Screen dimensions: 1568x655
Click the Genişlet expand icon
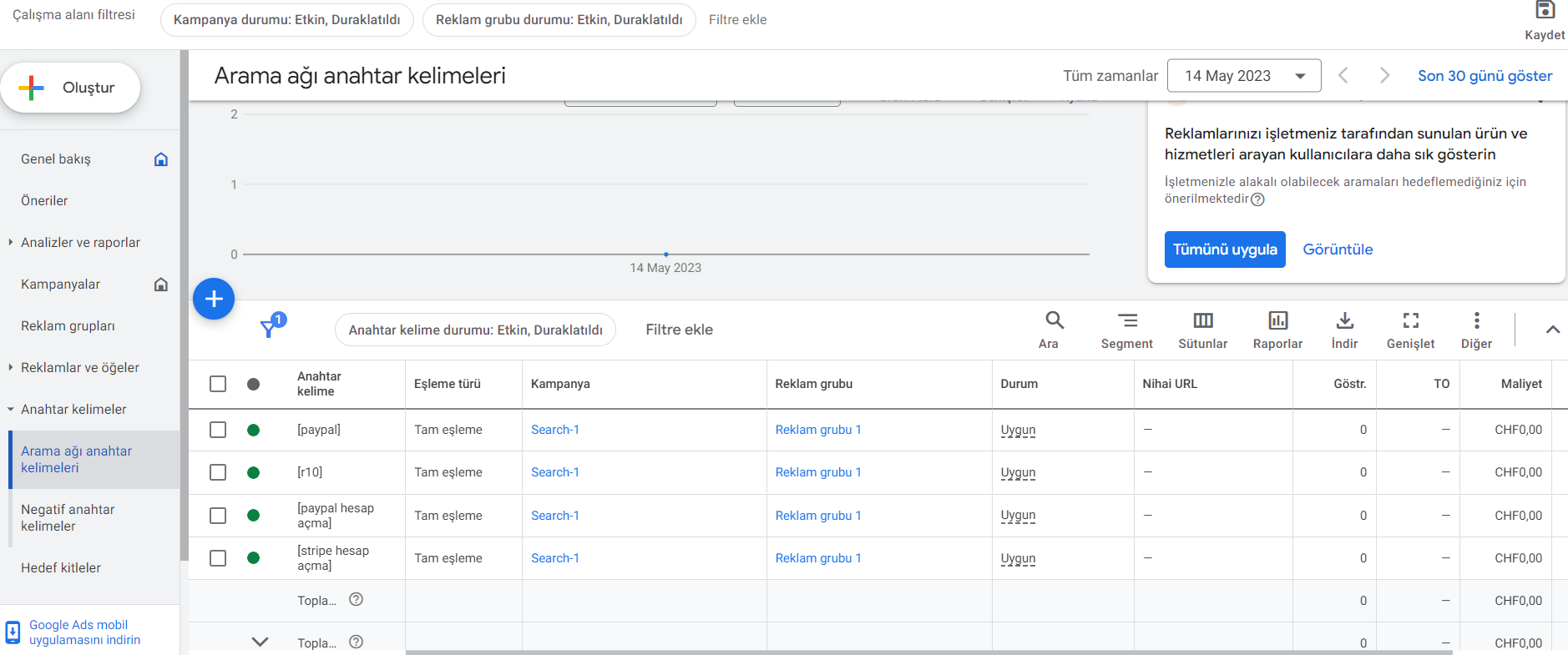(x=1411, y=320)
